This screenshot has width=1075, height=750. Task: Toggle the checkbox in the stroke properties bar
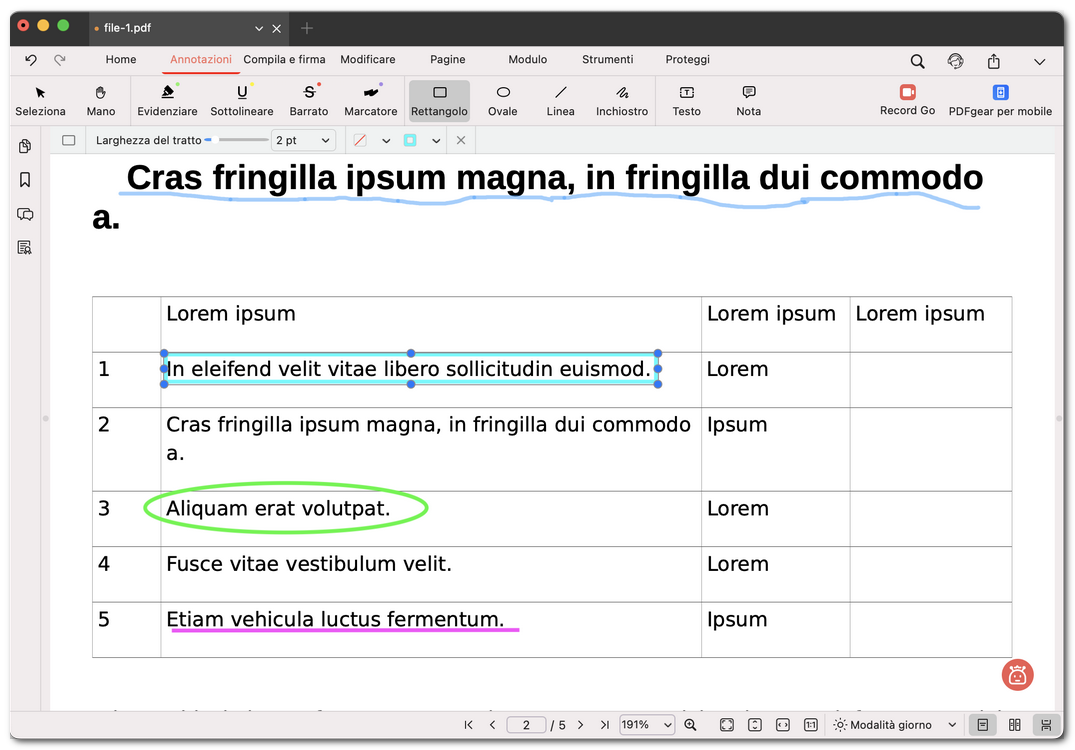[68, 140]
